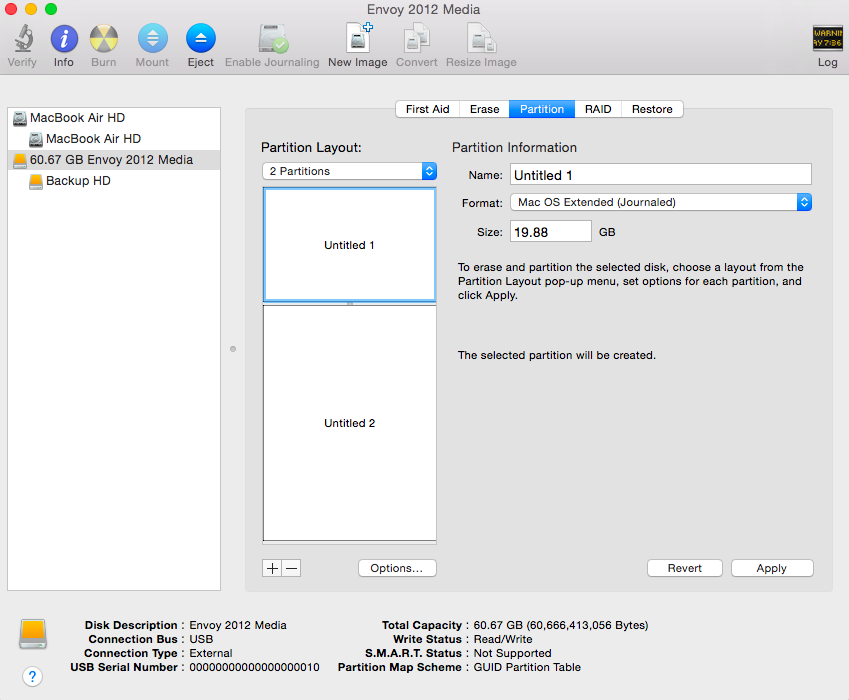Select the top-level MacBook Air HD disk
849x700 pixels.
(114, 118)
